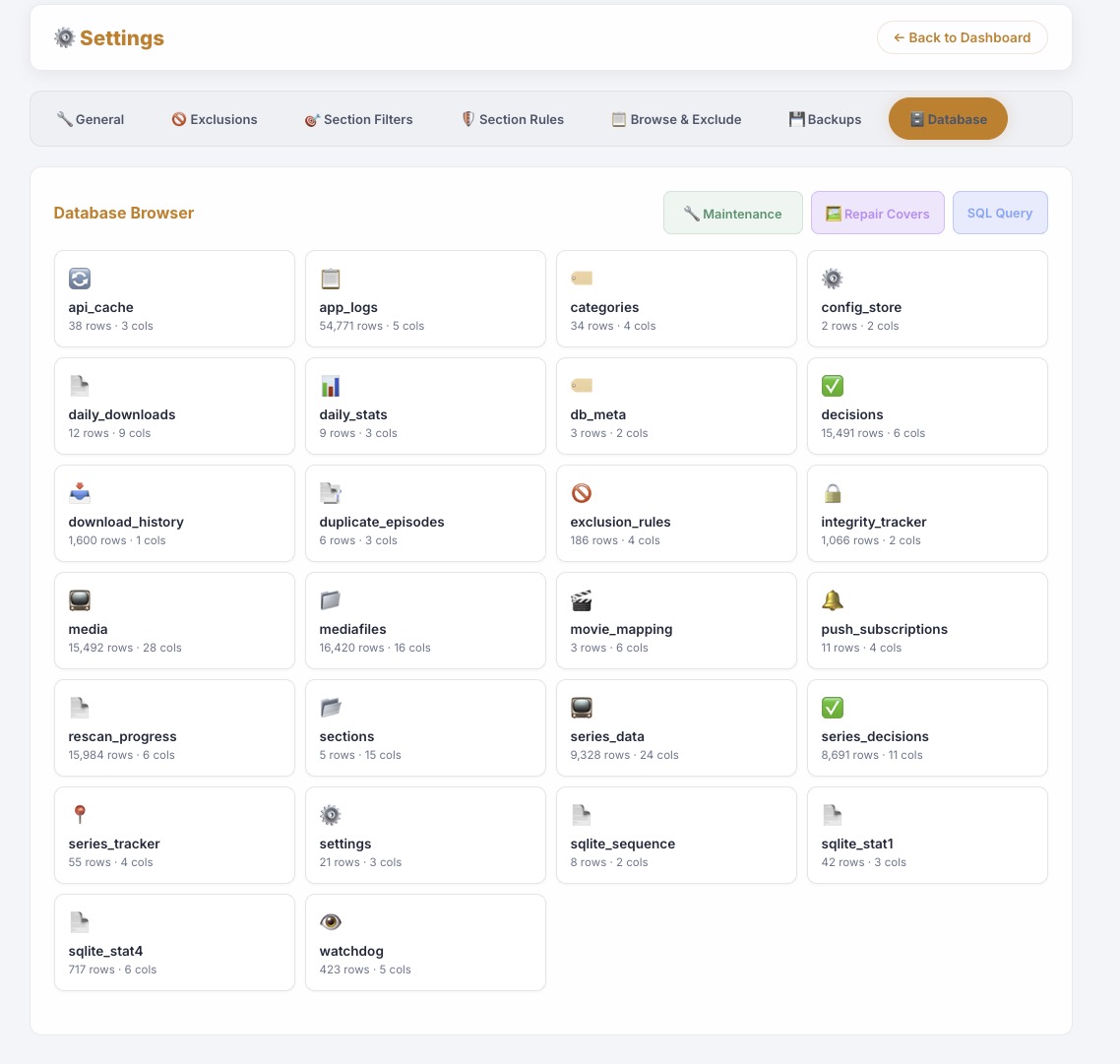Click '423 rows · 5 cols' text
1120x1064 pixels.
pos(365,969)
